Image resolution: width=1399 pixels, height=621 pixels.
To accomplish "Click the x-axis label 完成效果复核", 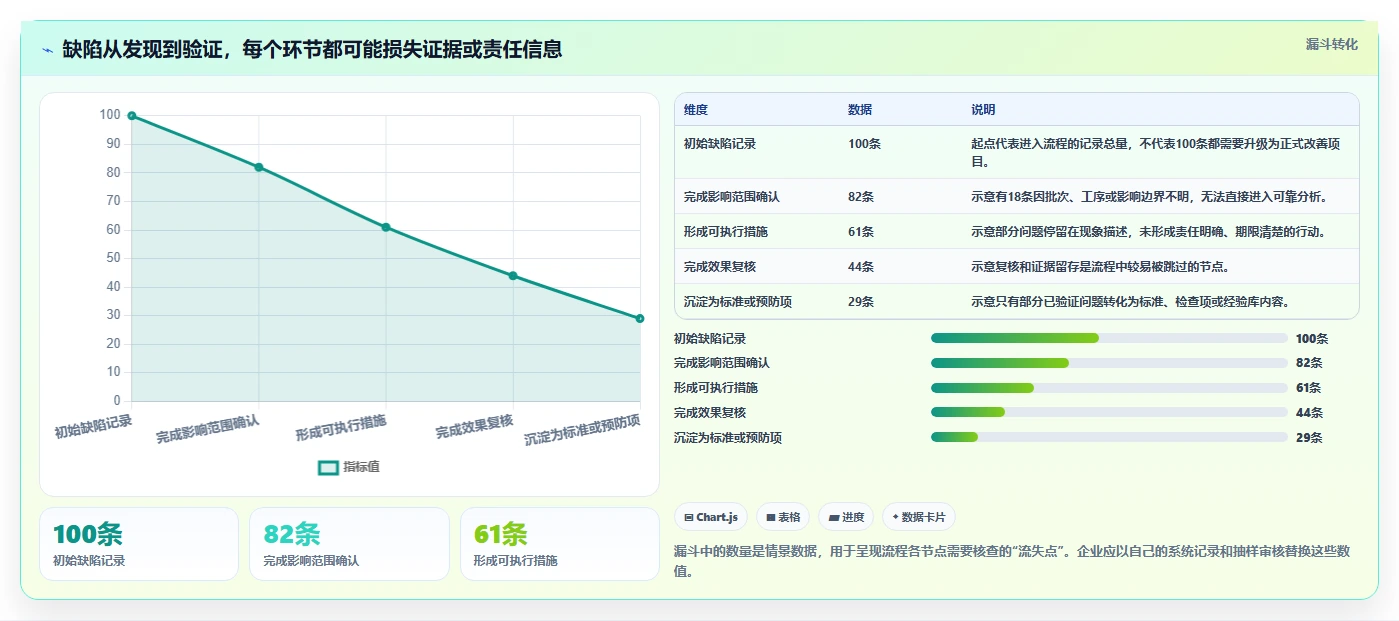I will [x=474, y=427].
